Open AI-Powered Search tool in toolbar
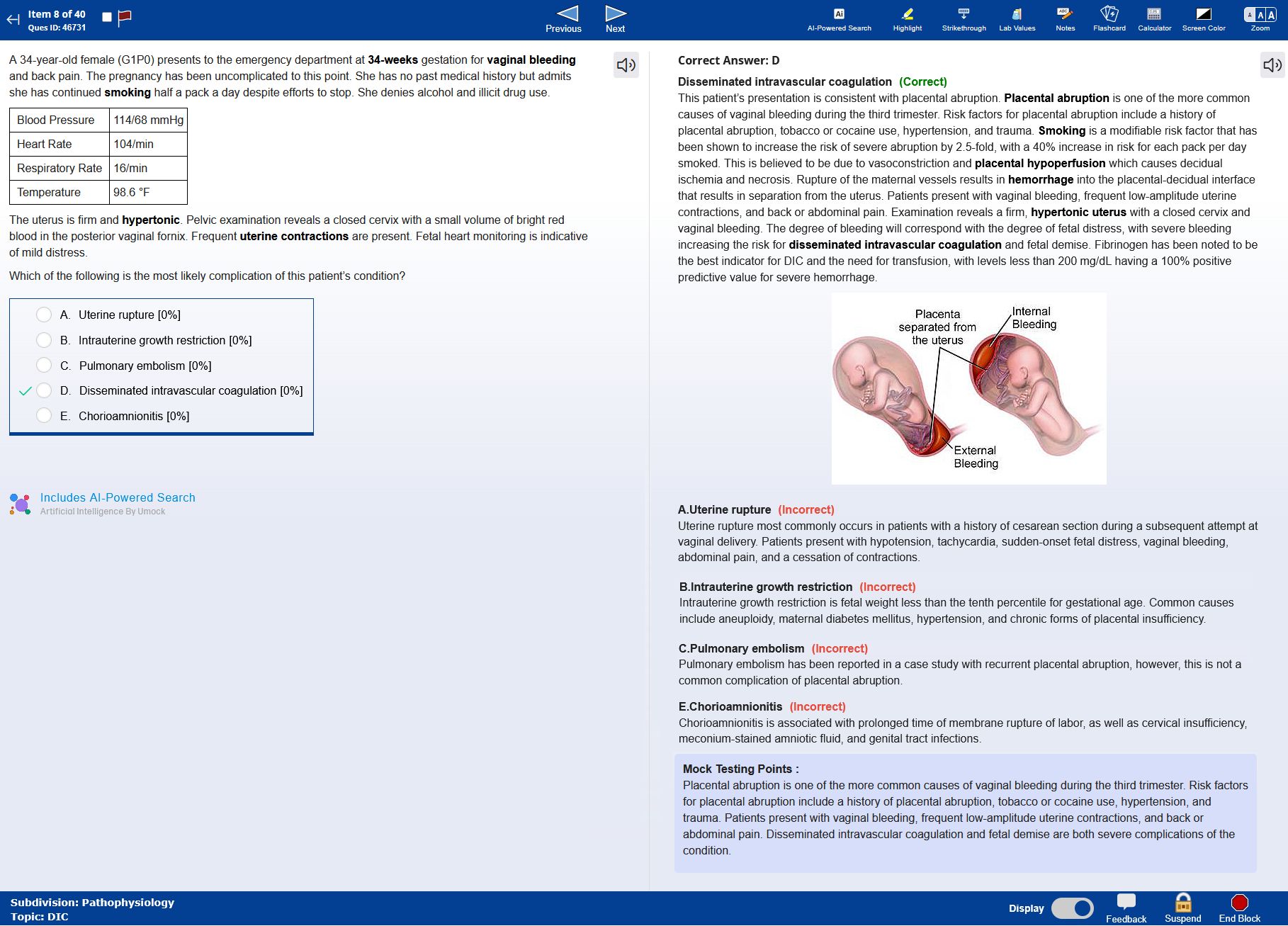This screenshot has height=926, width=1288. point(840,20)
